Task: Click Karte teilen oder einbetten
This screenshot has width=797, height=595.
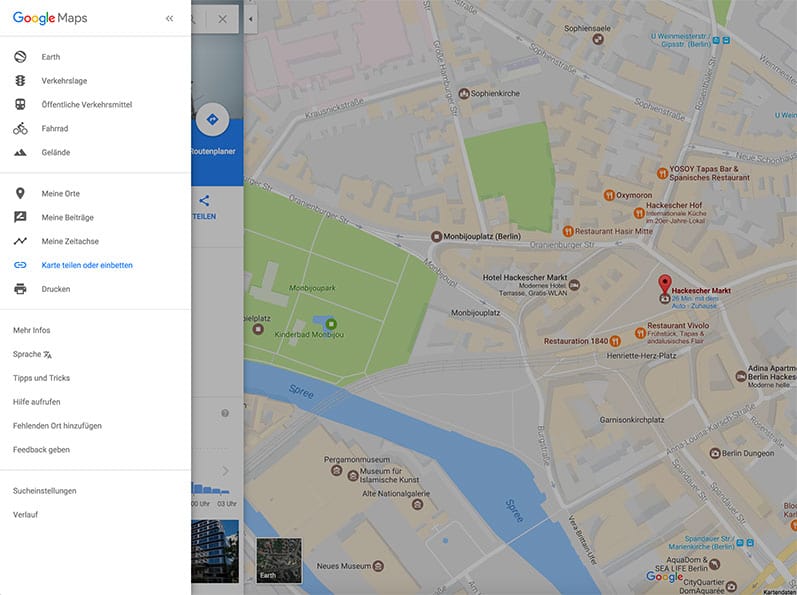Action: (x=86, y=265)
